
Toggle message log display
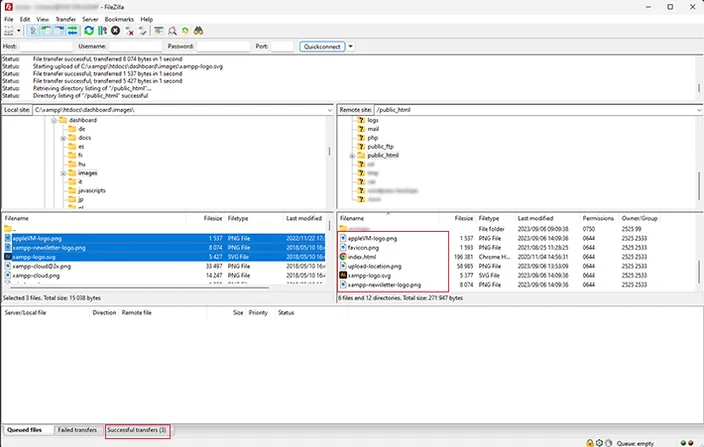point(33,31)
